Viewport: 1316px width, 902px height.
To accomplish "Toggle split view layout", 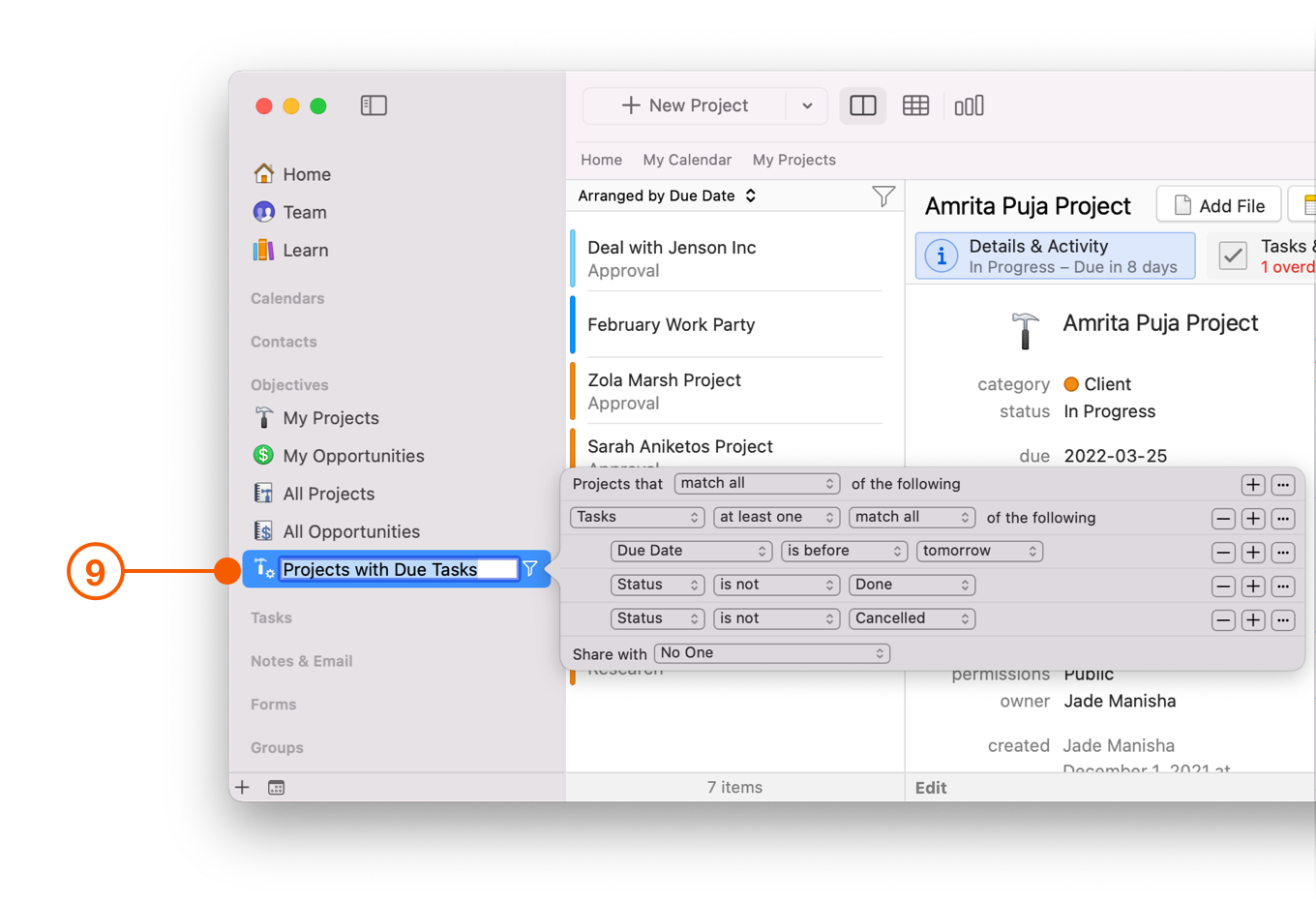I will tap(862, 105).
